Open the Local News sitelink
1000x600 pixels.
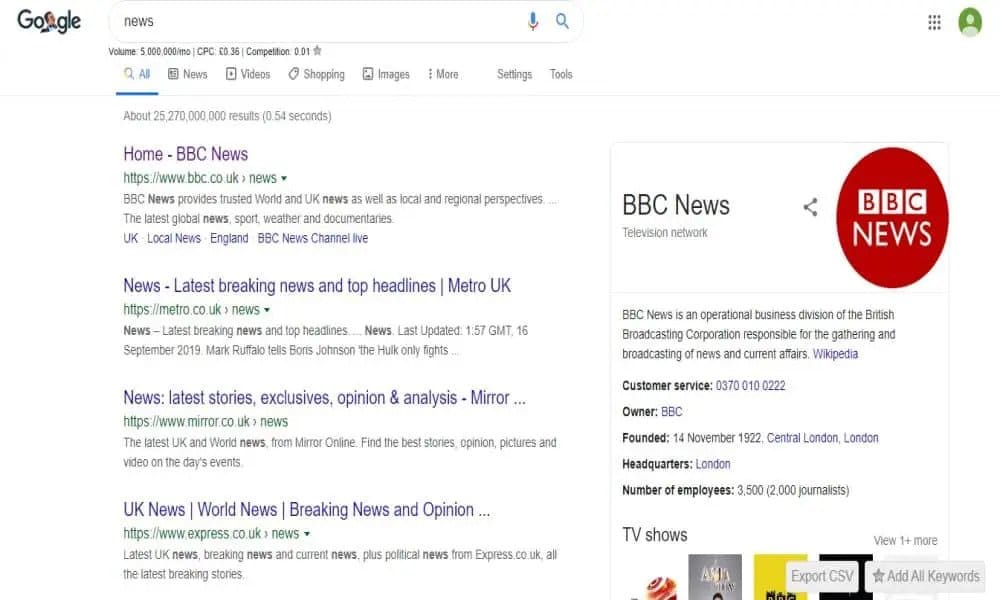[x=173, y=238]
